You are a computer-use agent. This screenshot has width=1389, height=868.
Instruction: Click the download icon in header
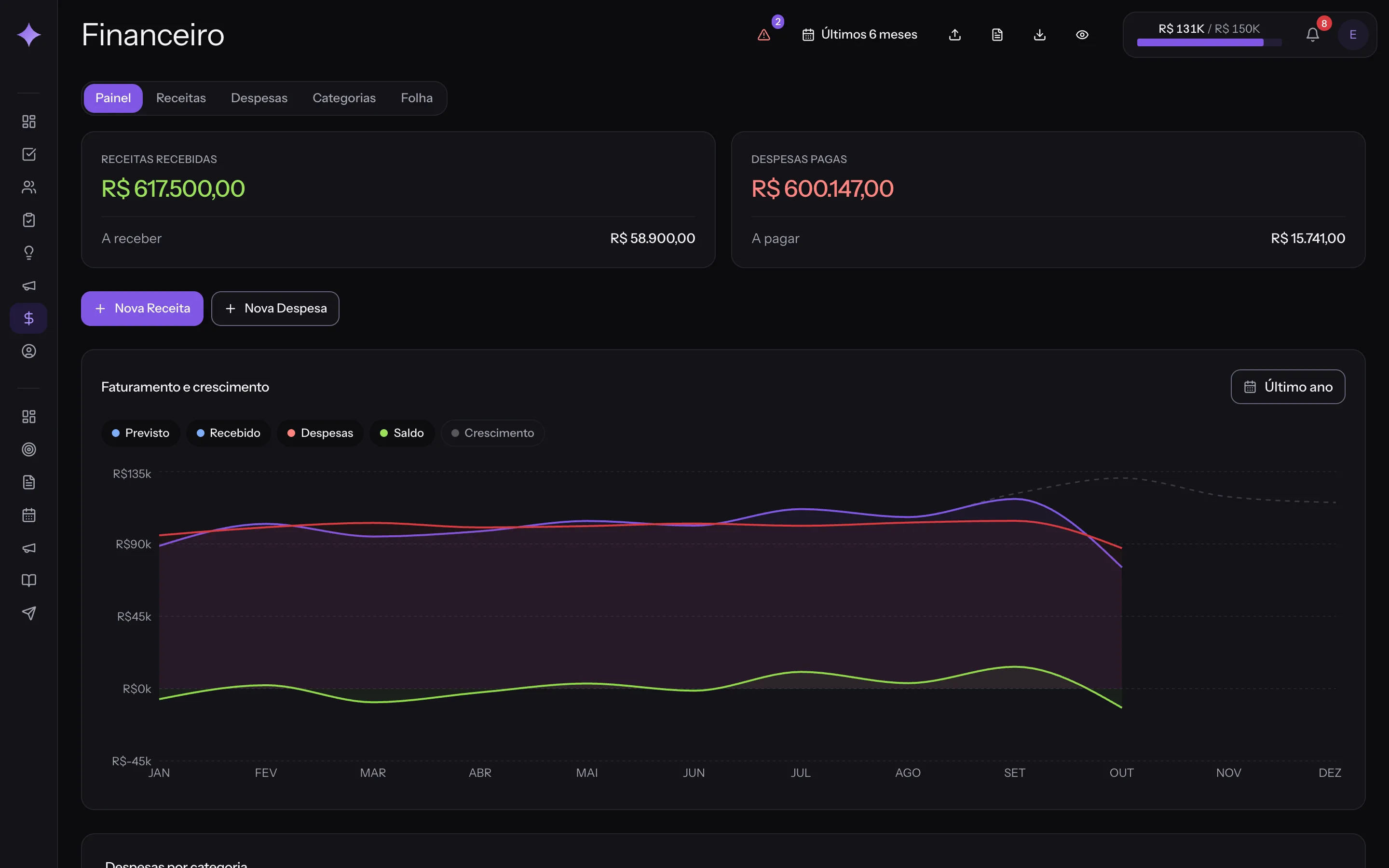[x=1039, y=35]
